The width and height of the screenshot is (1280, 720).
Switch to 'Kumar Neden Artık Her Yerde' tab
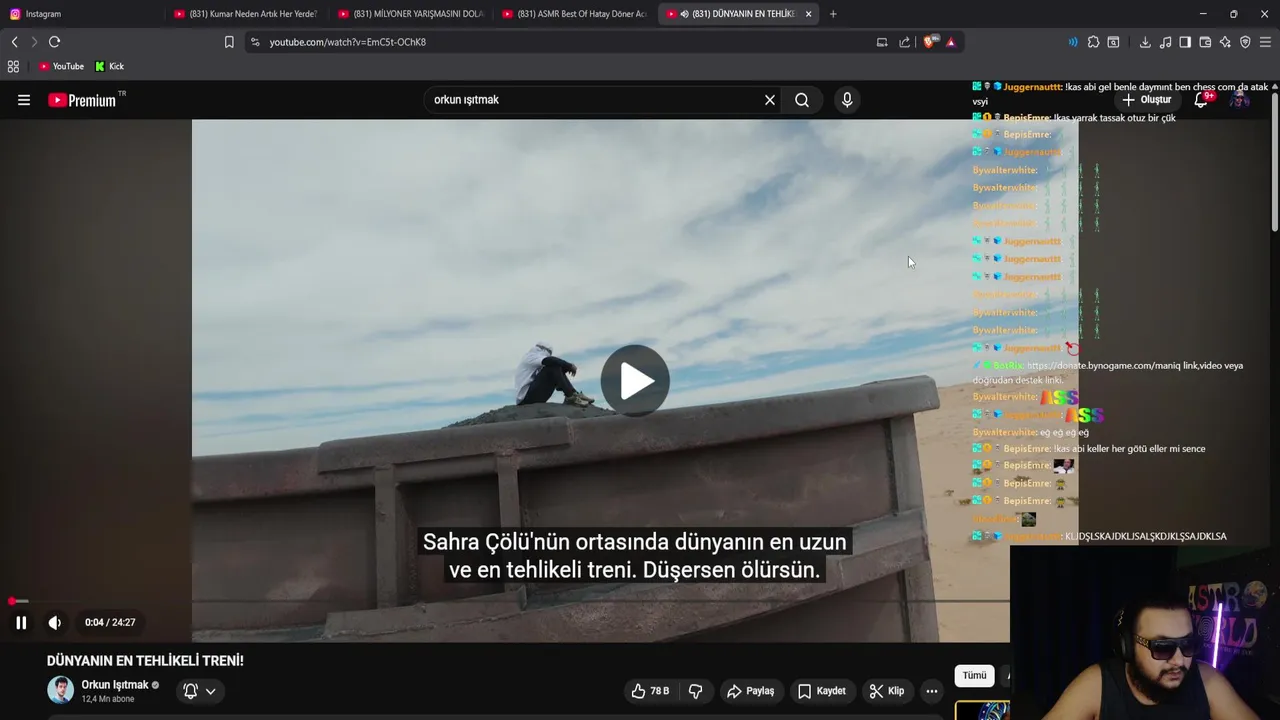246,14
